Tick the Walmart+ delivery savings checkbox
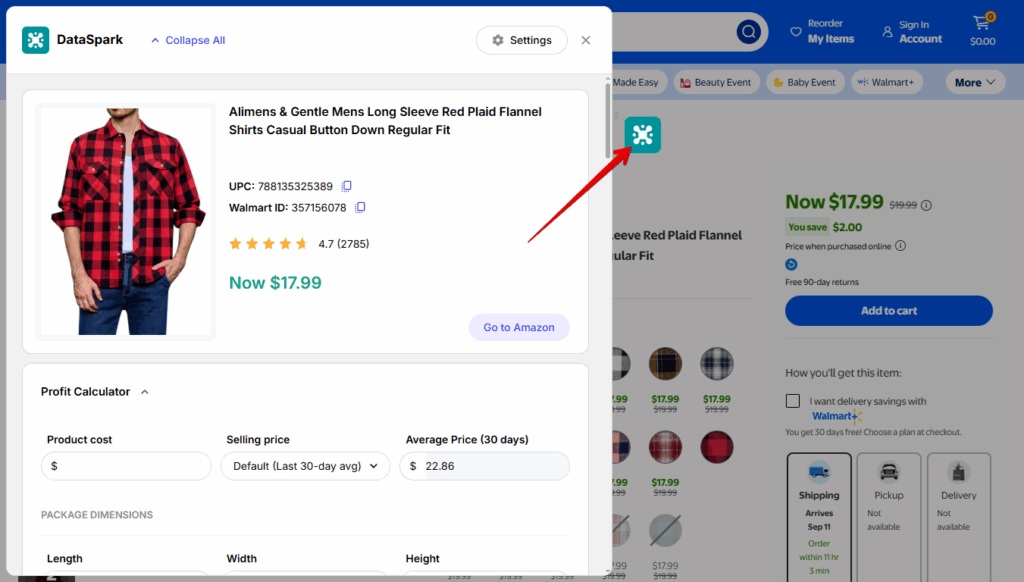Image resolution: width=1024 pixels, height=582 pixels. [793, 401]
